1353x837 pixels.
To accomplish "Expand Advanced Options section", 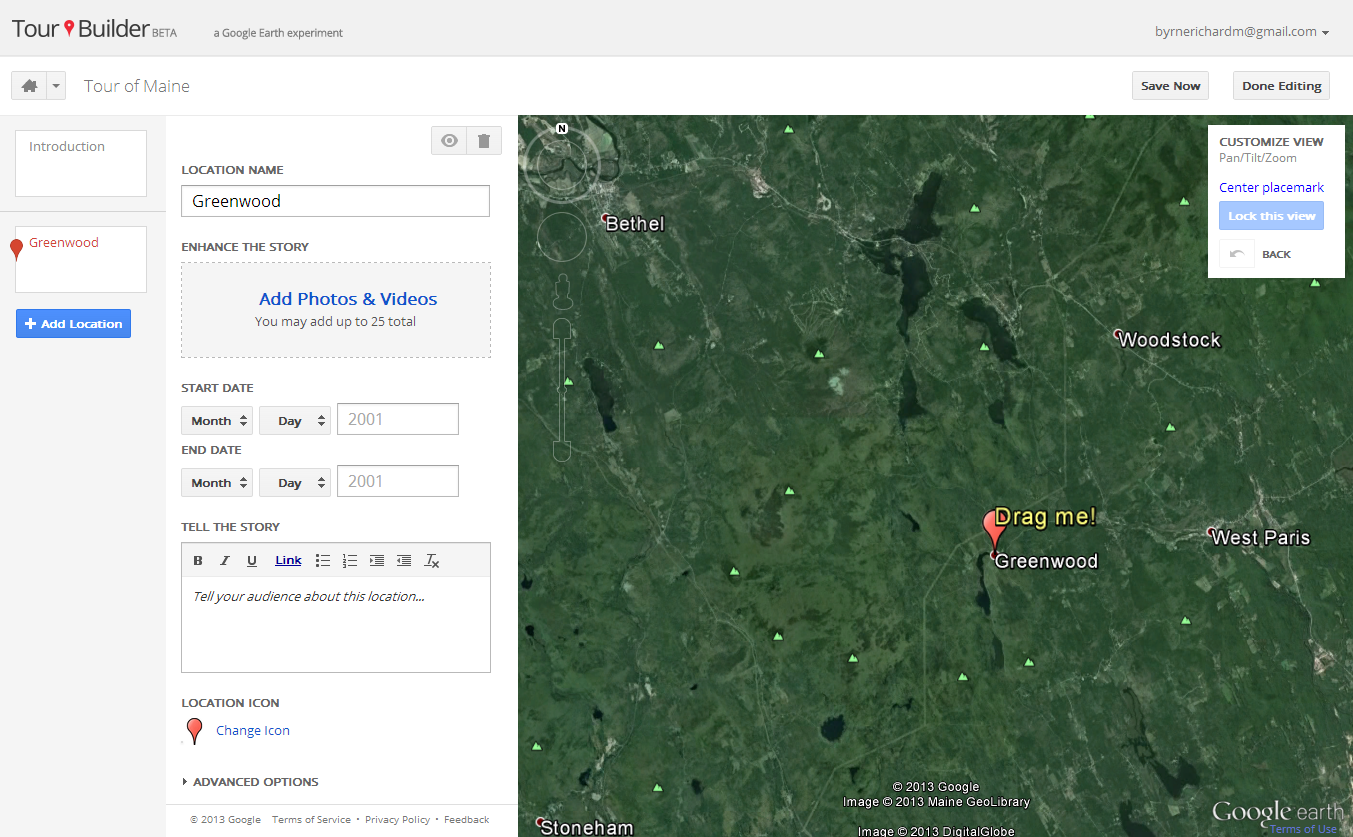I will tap(250, 782).
